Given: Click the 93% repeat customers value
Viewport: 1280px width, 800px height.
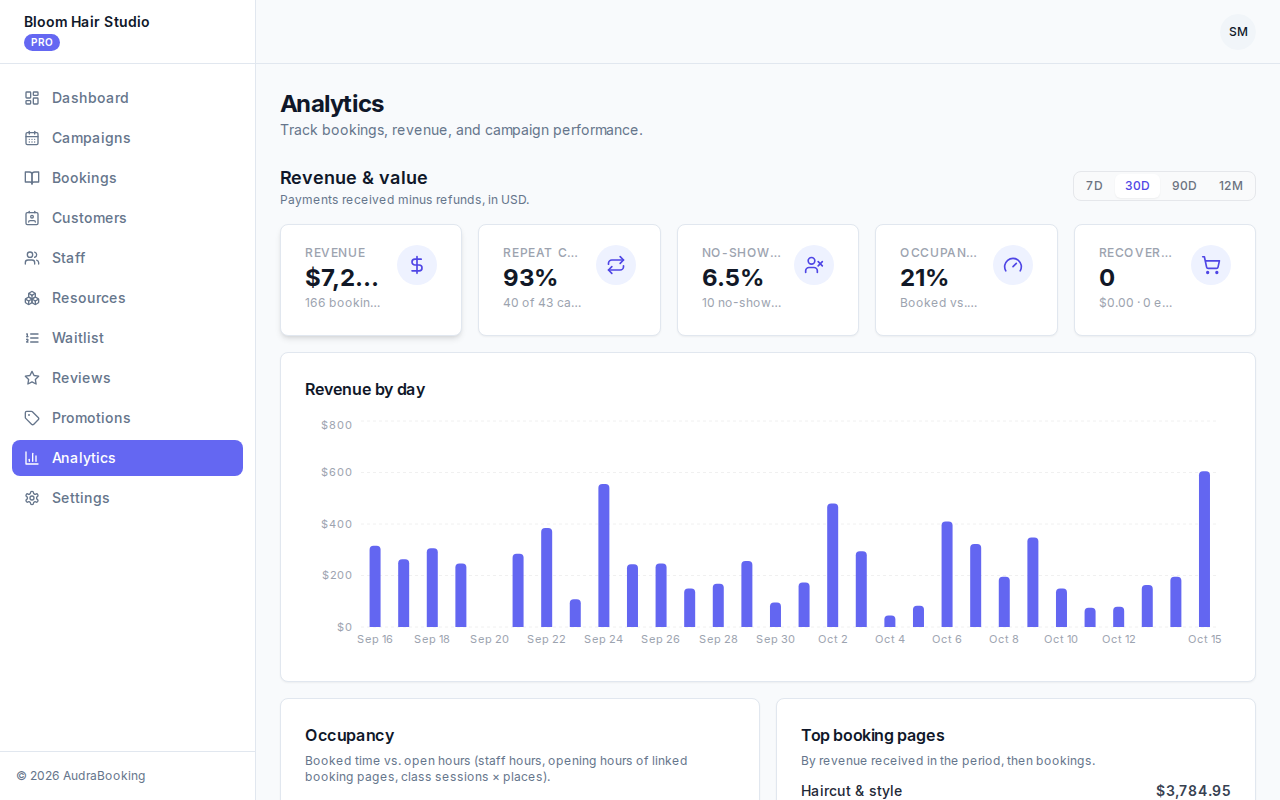Looking at the screenshot, I should tap(530, 277).
